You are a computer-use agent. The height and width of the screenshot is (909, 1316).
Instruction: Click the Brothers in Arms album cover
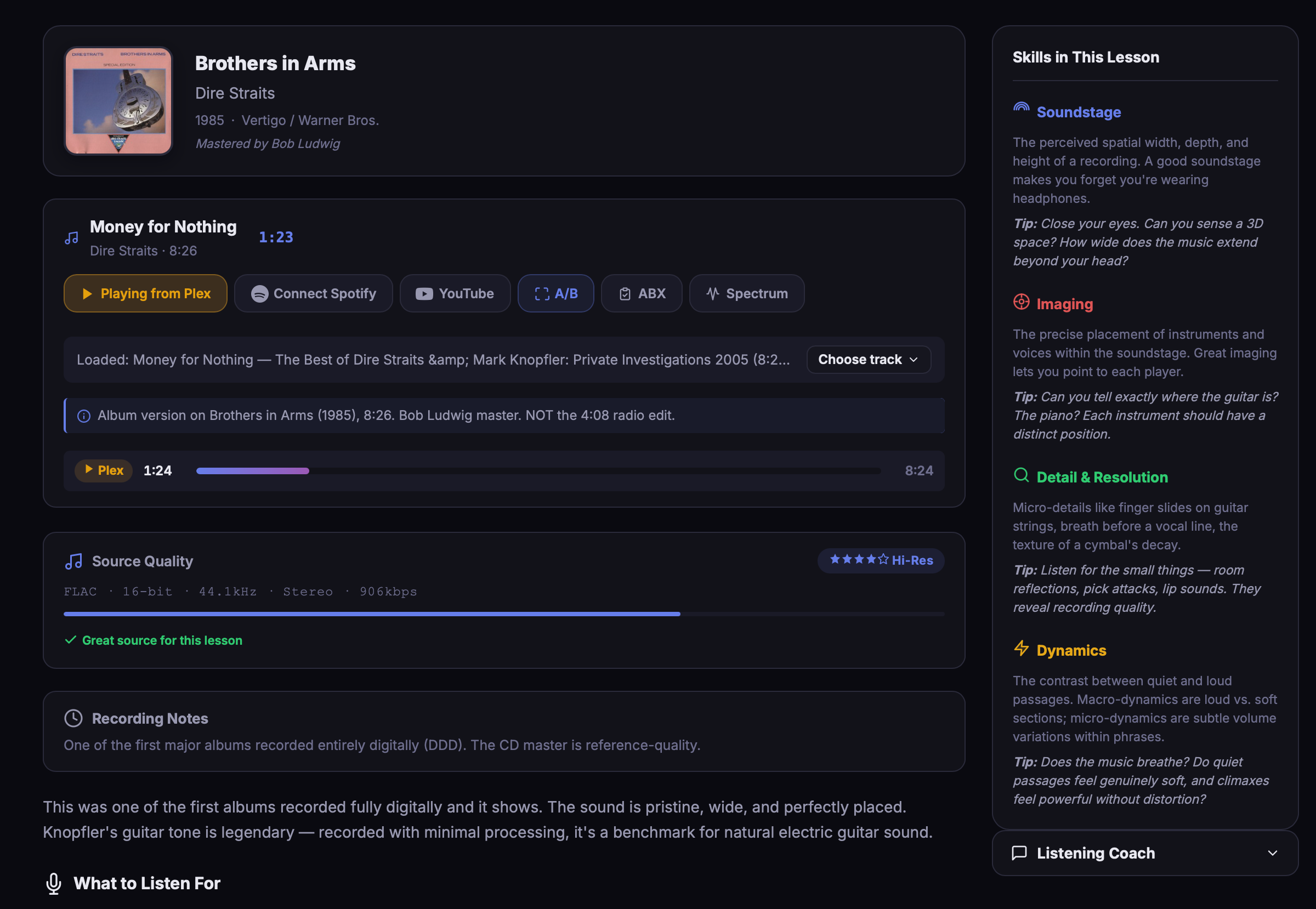[x=118, y=101]
